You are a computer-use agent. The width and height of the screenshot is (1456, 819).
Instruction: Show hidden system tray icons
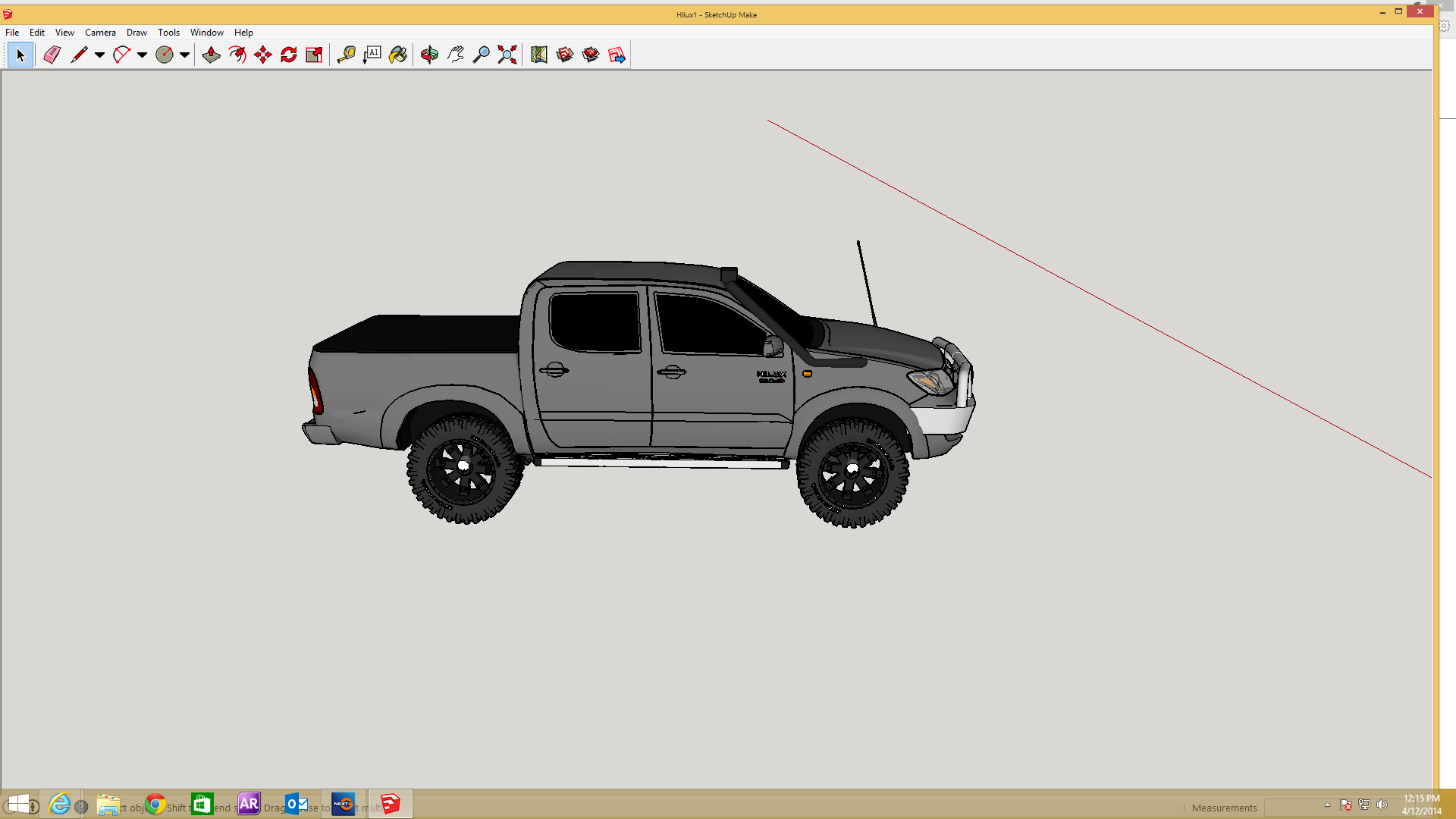pos(1327,805)
